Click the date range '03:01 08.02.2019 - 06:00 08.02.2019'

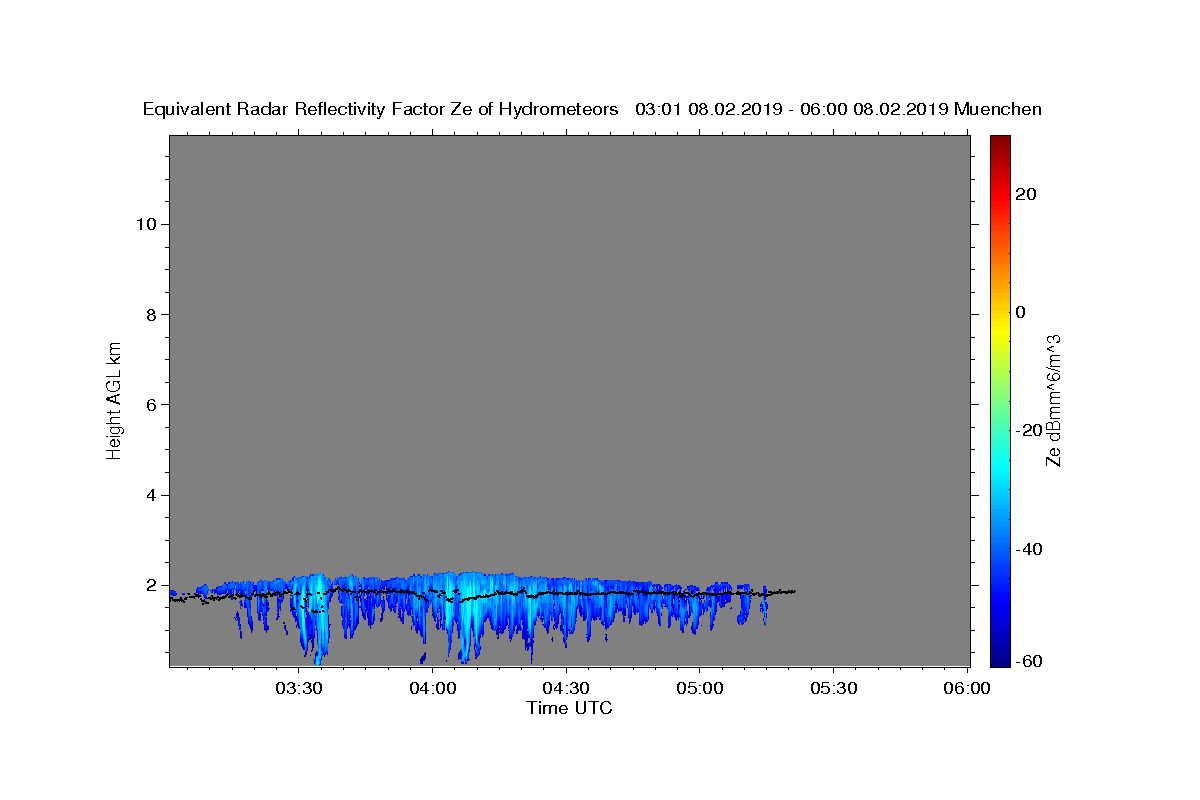coord(792,110)
